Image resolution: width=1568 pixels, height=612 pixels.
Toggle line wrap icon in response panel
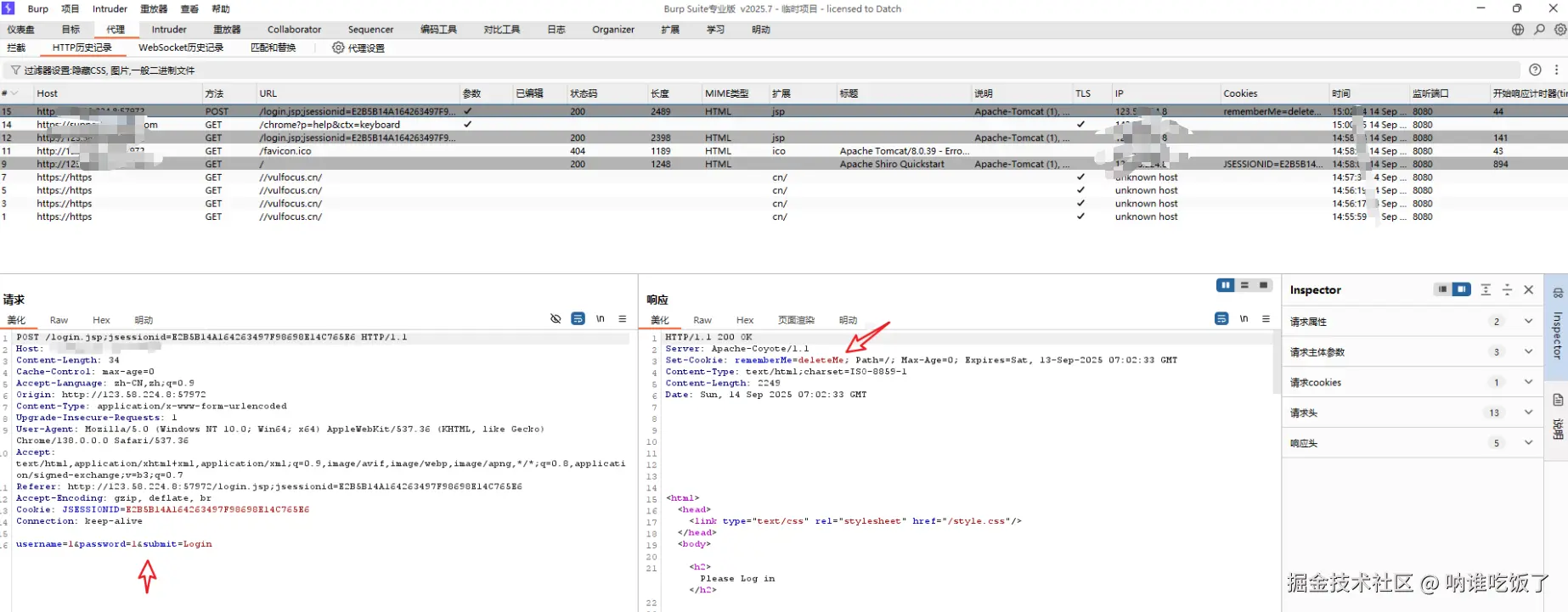tap(1221, 319)
